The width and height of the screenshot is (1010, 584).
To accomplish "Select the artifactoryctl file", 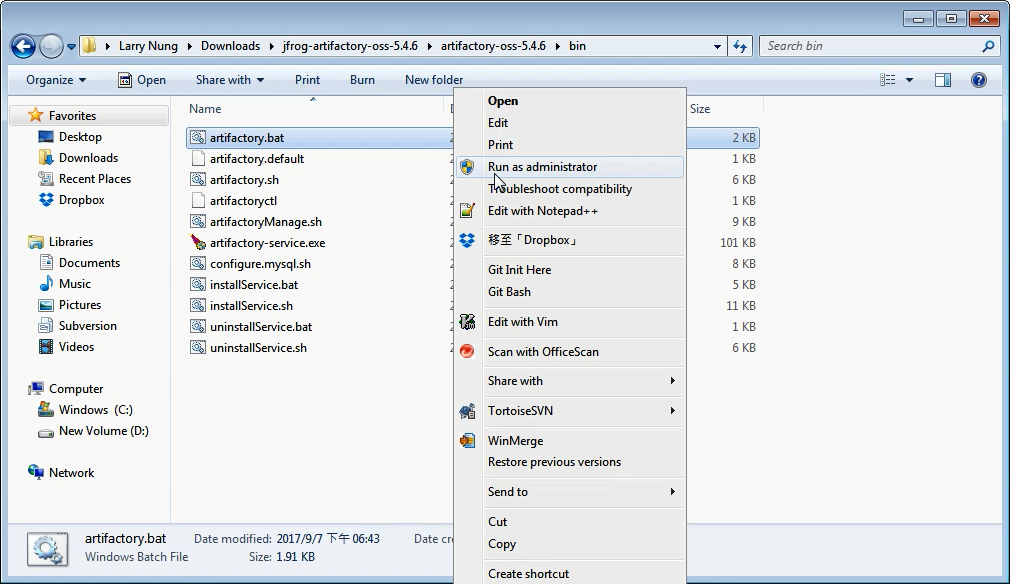I will [243, 201].
